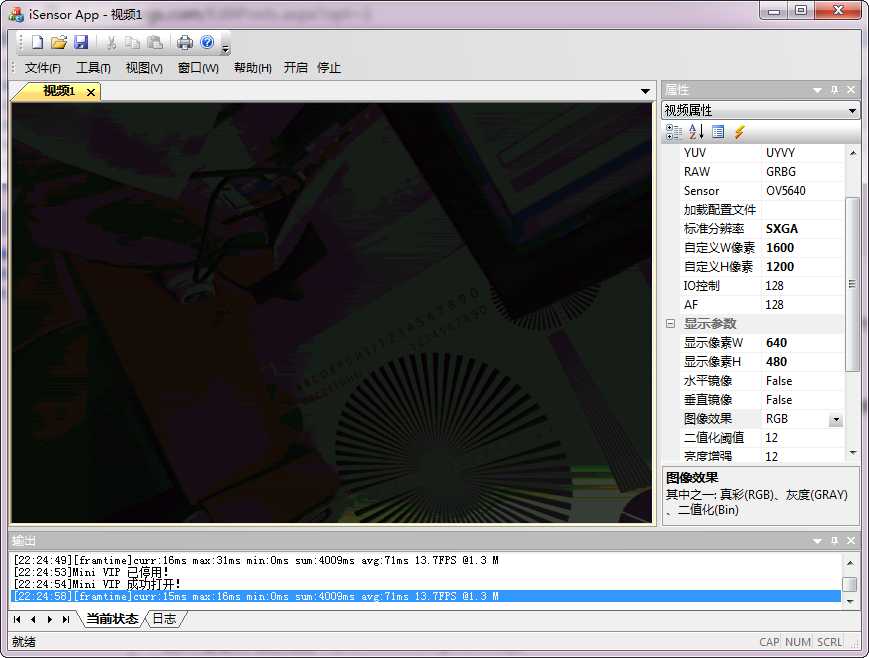Pin the 属性 panel with the pushpin
The image size is (869, 658).
[x=835, y=90]
